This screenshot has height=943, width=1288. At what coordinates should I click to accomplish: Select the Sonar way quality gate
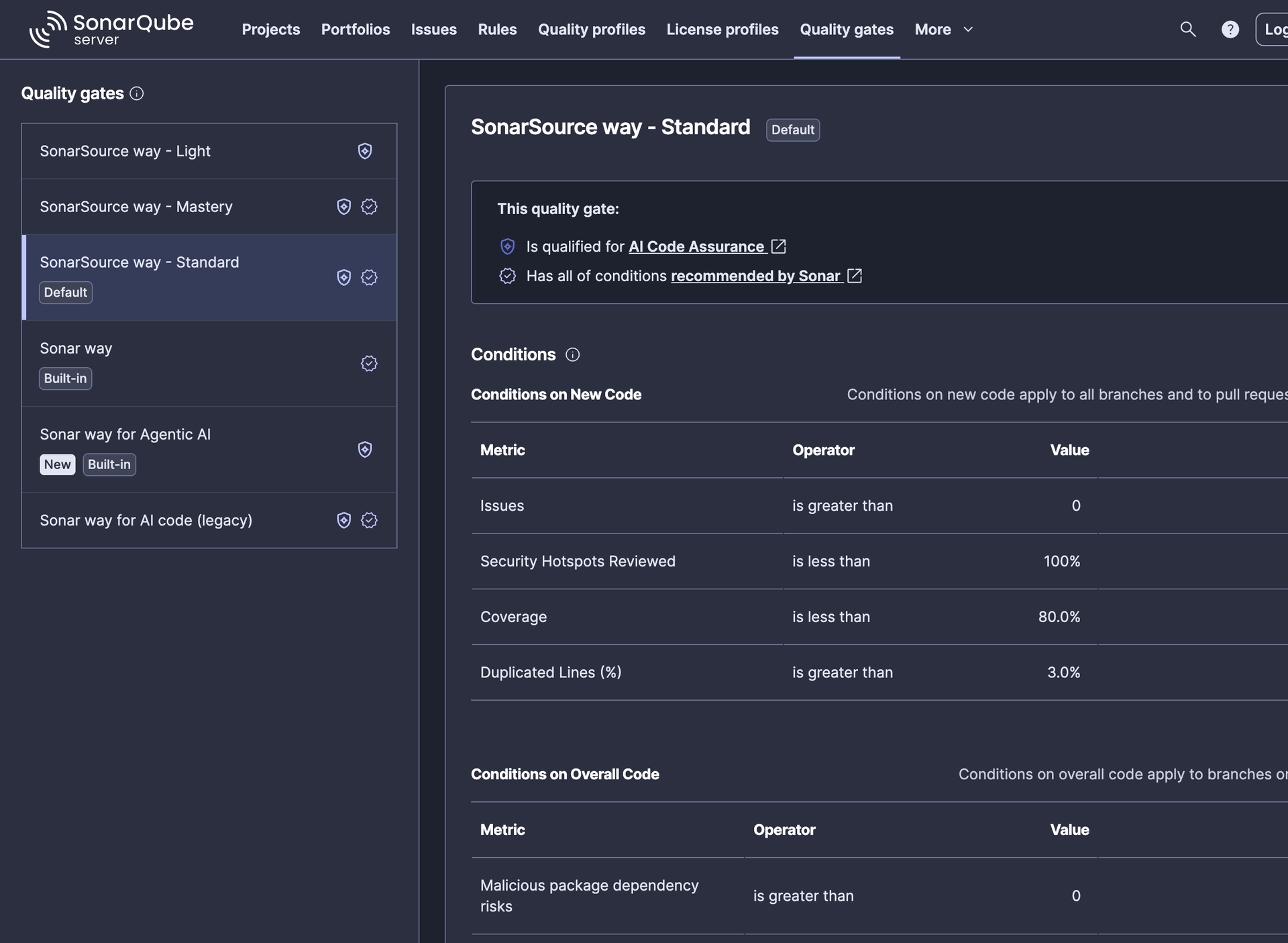pos(209,363)
